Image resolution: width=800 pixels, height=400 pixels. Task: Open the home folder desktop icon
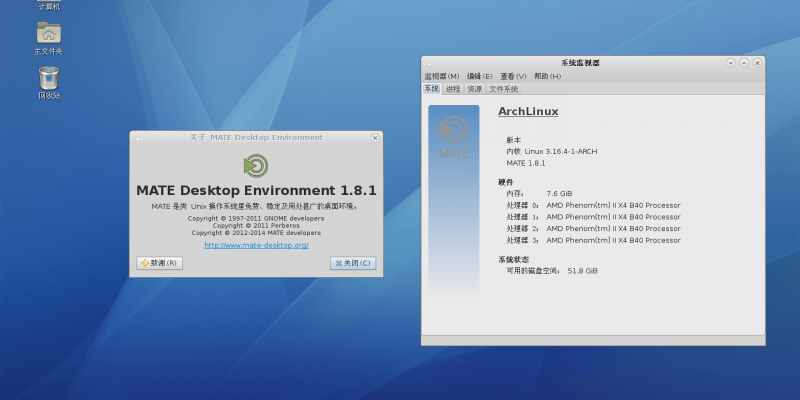(x=49, y=38)
